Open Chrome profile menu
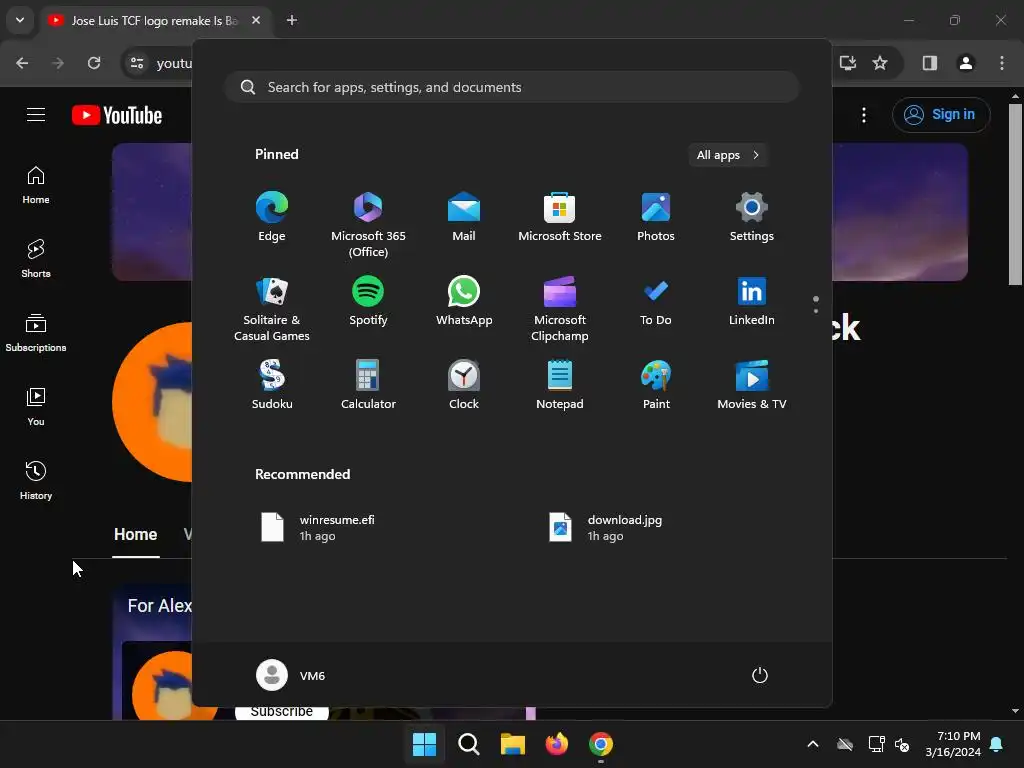1024x768 pixels. click(966, 63)
